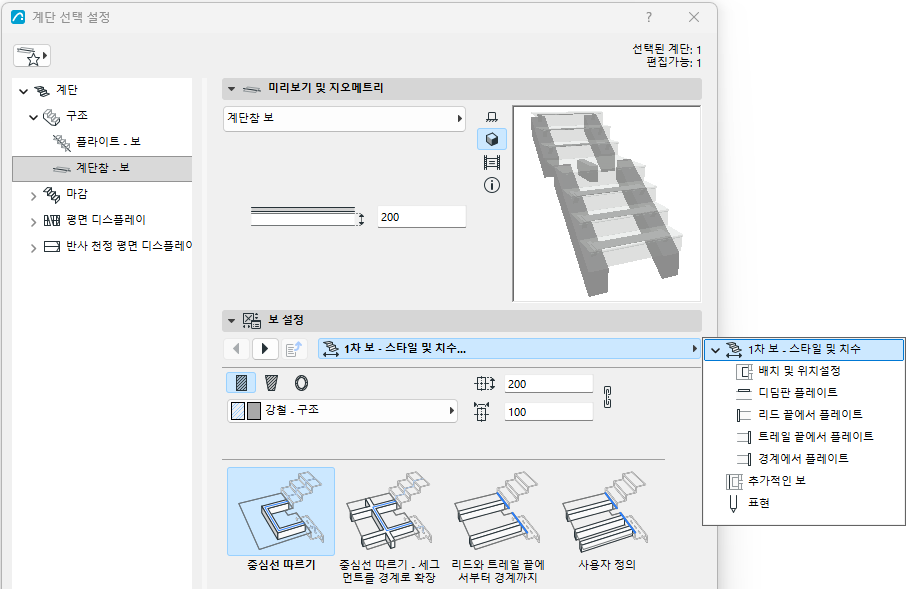913x589 pixels.
Task: Click the beam height dimension icon
Action: coord(482,411)
